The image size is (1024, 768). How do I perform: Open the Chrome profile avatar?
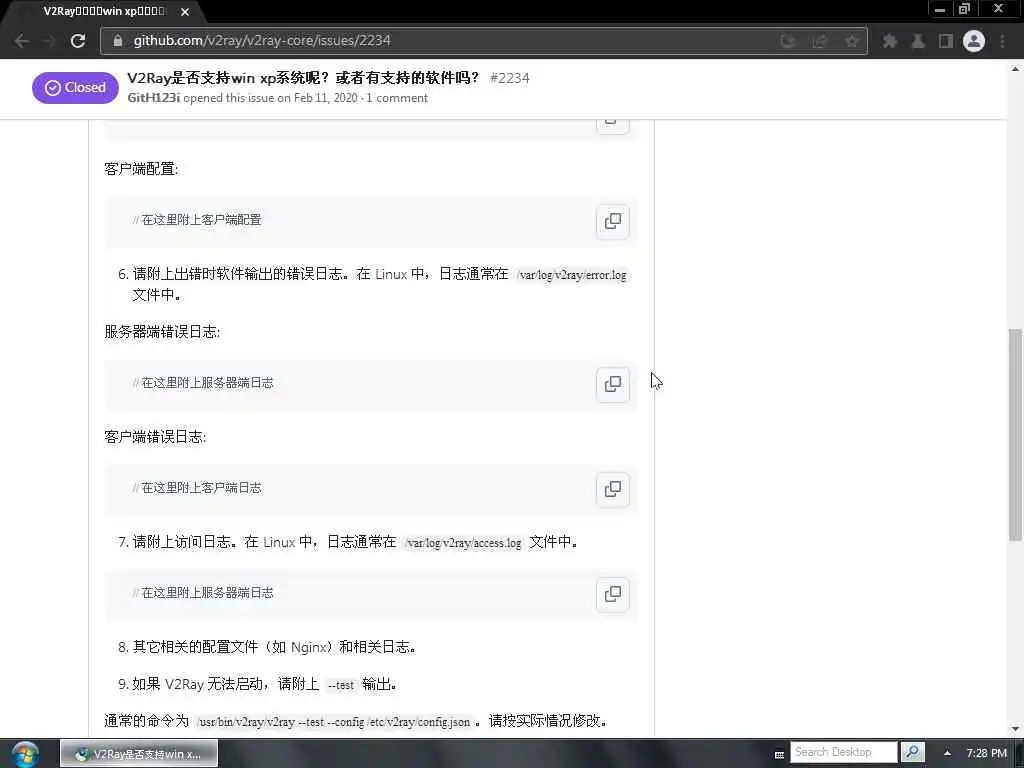pyautogui.click(x=974, y=41)
